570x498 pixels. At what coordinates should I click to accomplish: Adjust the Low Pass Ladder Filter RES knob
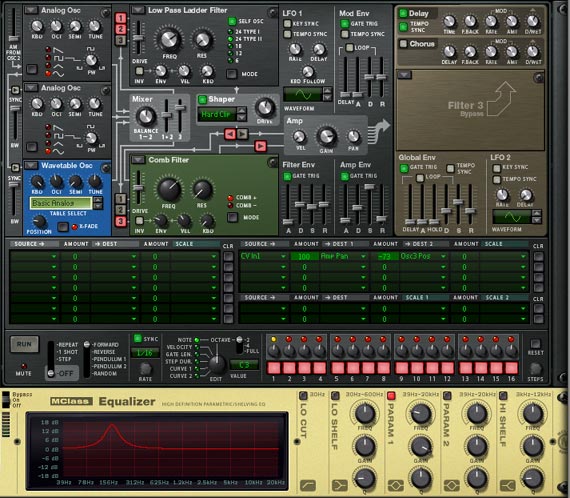click(x=202, y=40)
